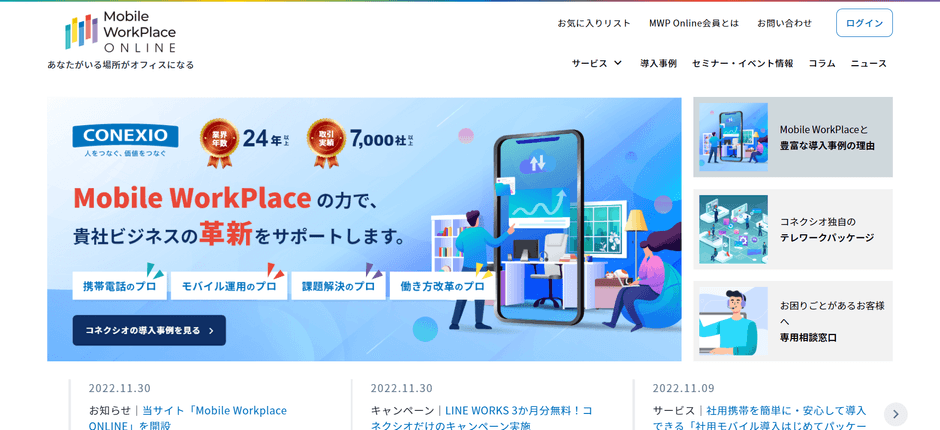Click コネクシオの導入事例を見る button
Viewport: 940px width, 430px height.
[149, 330]
